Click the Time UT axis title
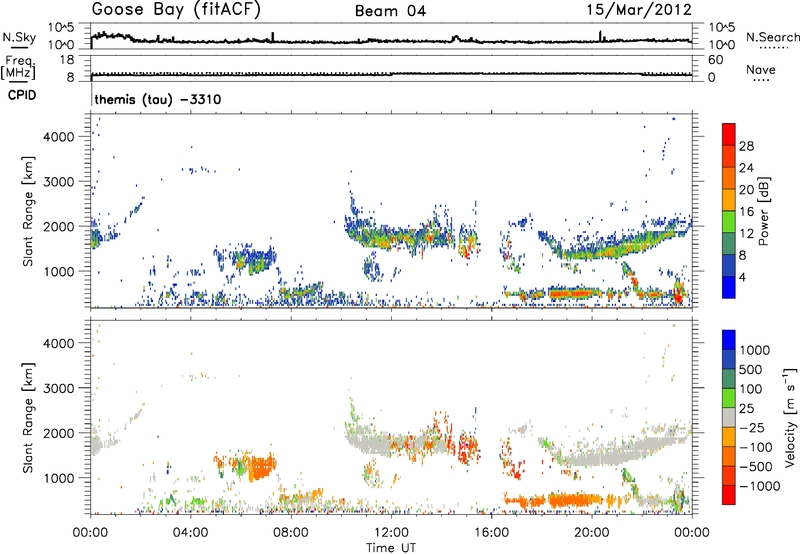 (391, 548)
